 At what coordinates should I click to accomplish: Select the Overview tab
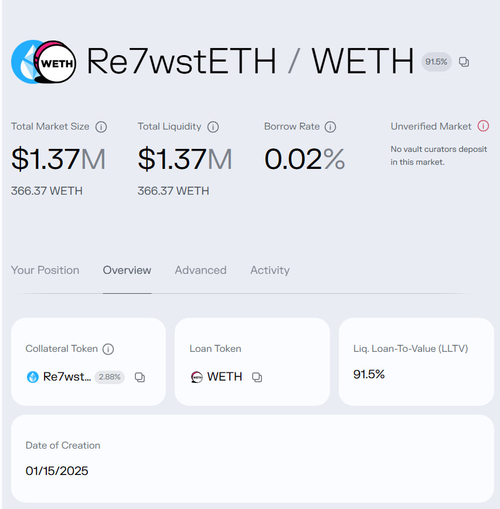(x=127, y=270)
